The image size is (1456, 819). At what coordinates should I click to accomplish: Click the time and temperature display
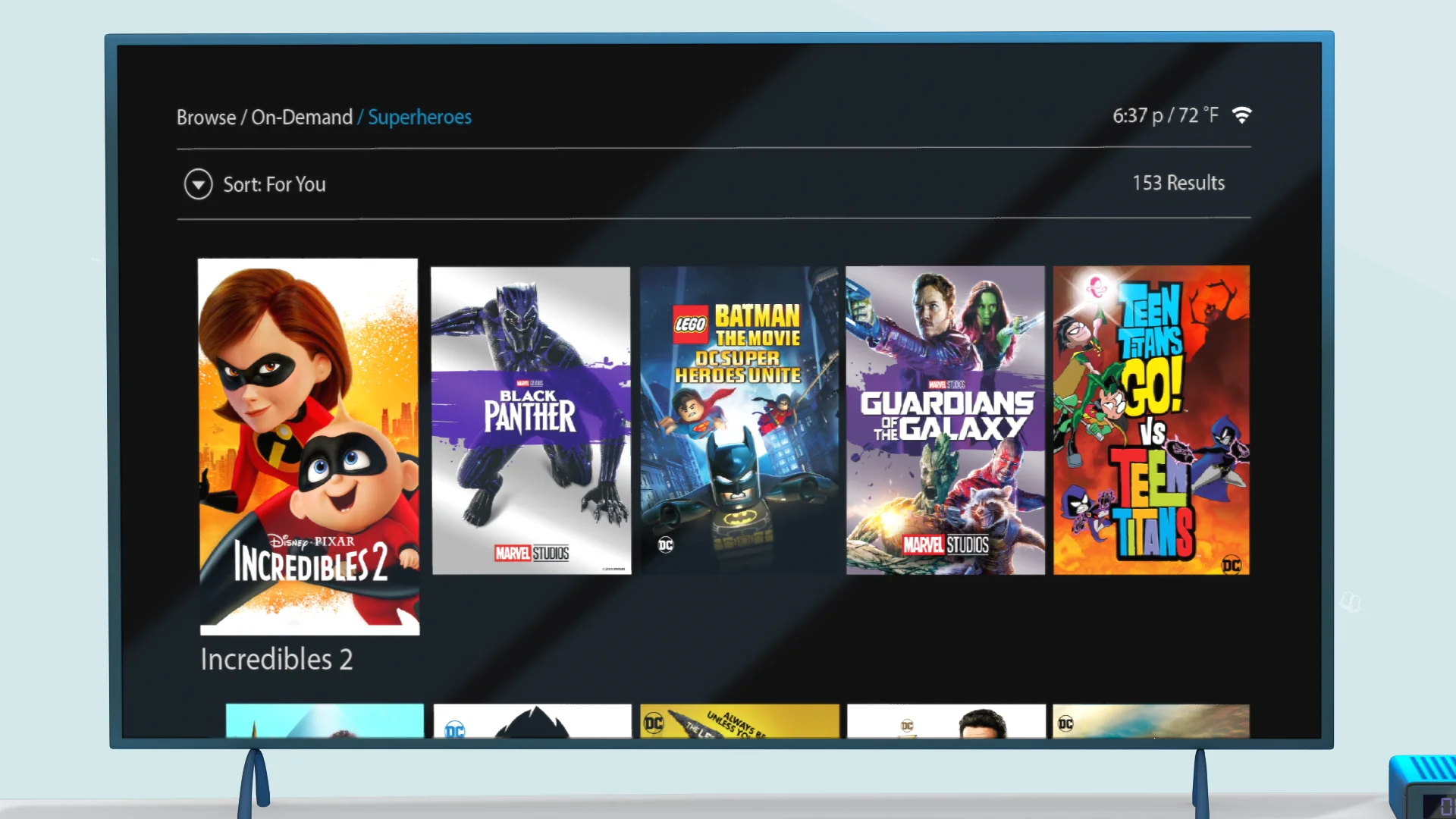click(1166, 115)
